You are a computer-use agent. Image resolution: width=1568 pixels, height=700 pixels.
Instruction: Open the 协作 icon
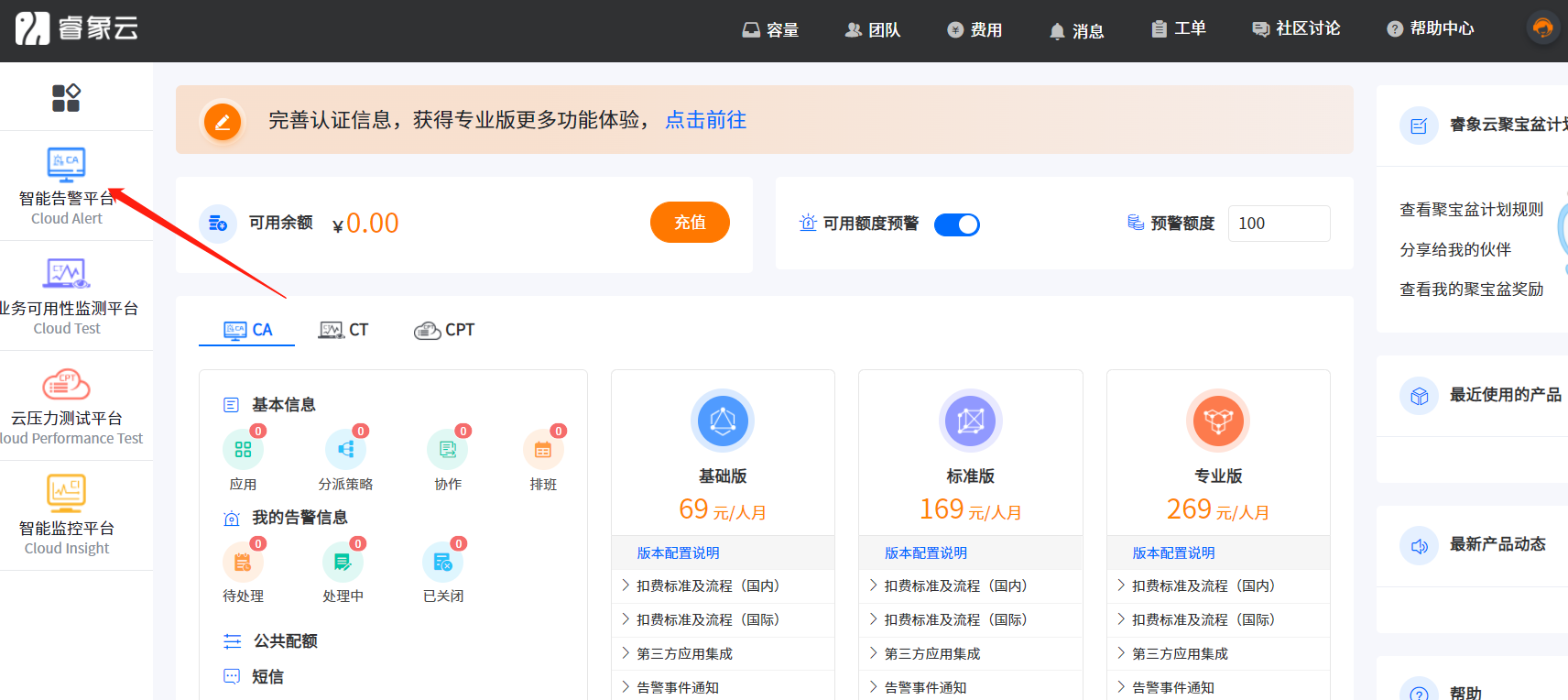click(x=448, y=450)
